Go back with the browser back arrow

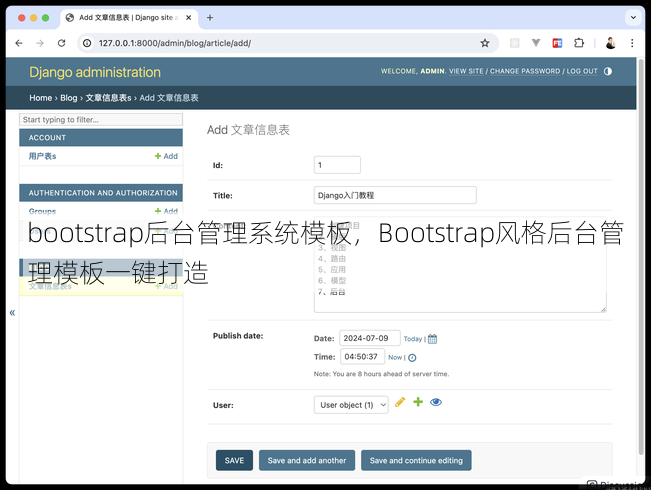click(x=19, y=43)
